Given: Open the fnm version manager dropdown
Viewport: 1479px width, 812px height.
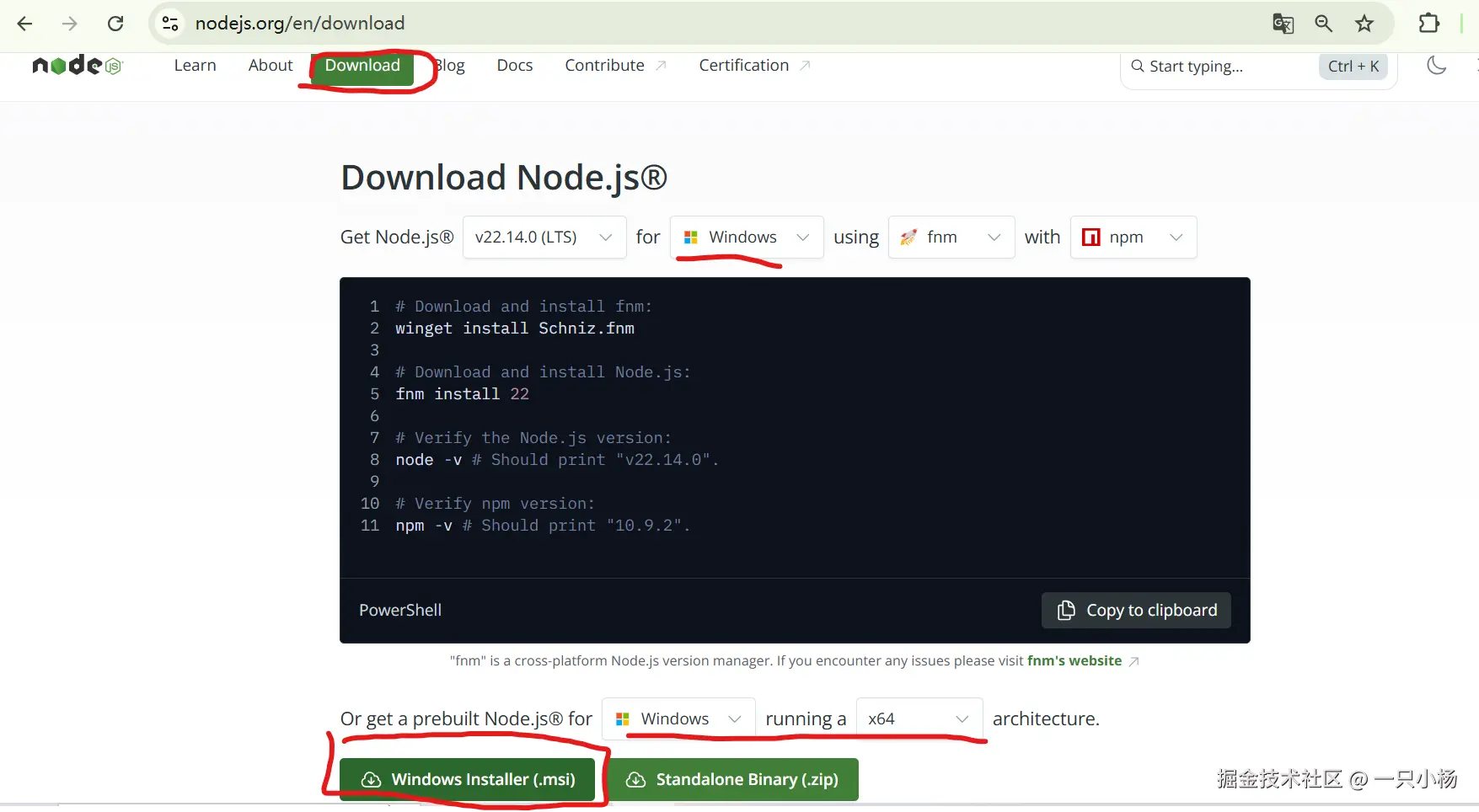Looking at the screenshot, I should (x=951, y=238).
